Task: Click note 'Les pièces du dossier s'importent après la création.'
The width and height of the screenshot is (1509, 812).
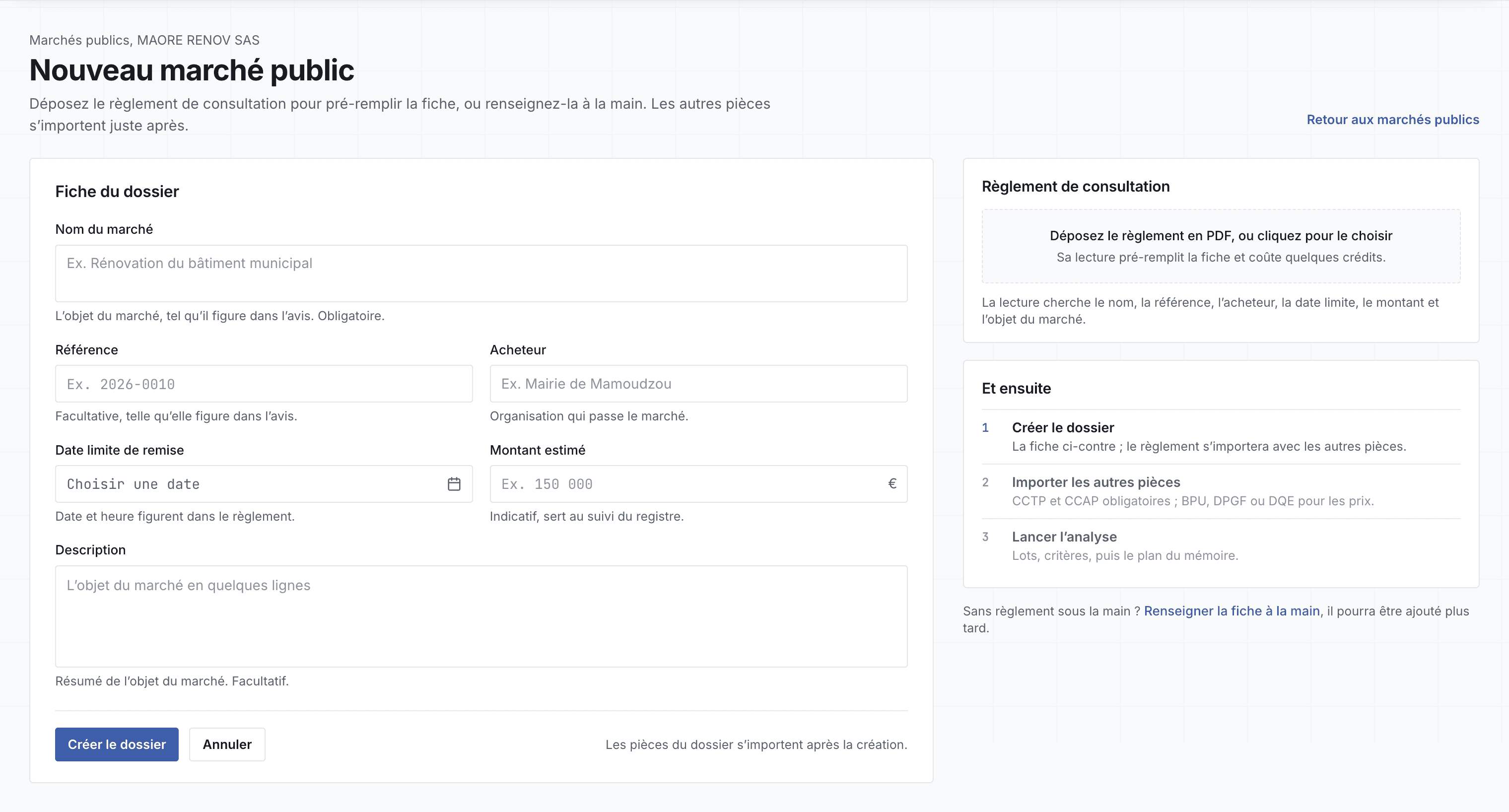Action: coord(756,744)
